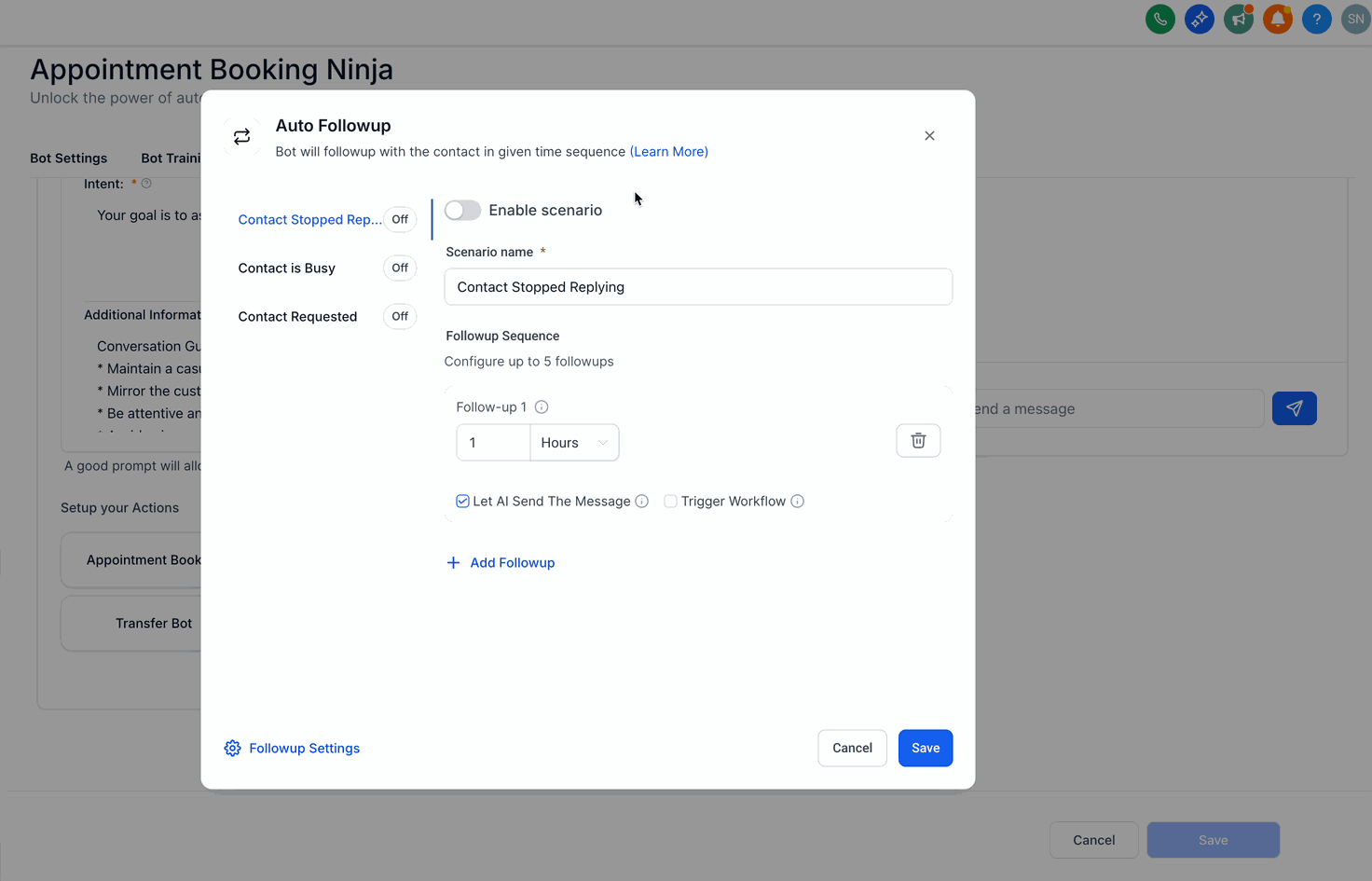The width and height of the screenshot is (1372, 881).
Task: Toggle Off switch for Contact is Busy
Action: (x=400, y=268)
